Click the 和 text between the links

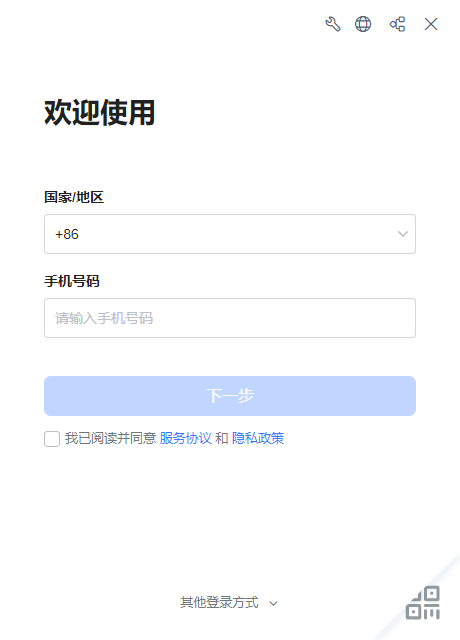coord(222,438)
